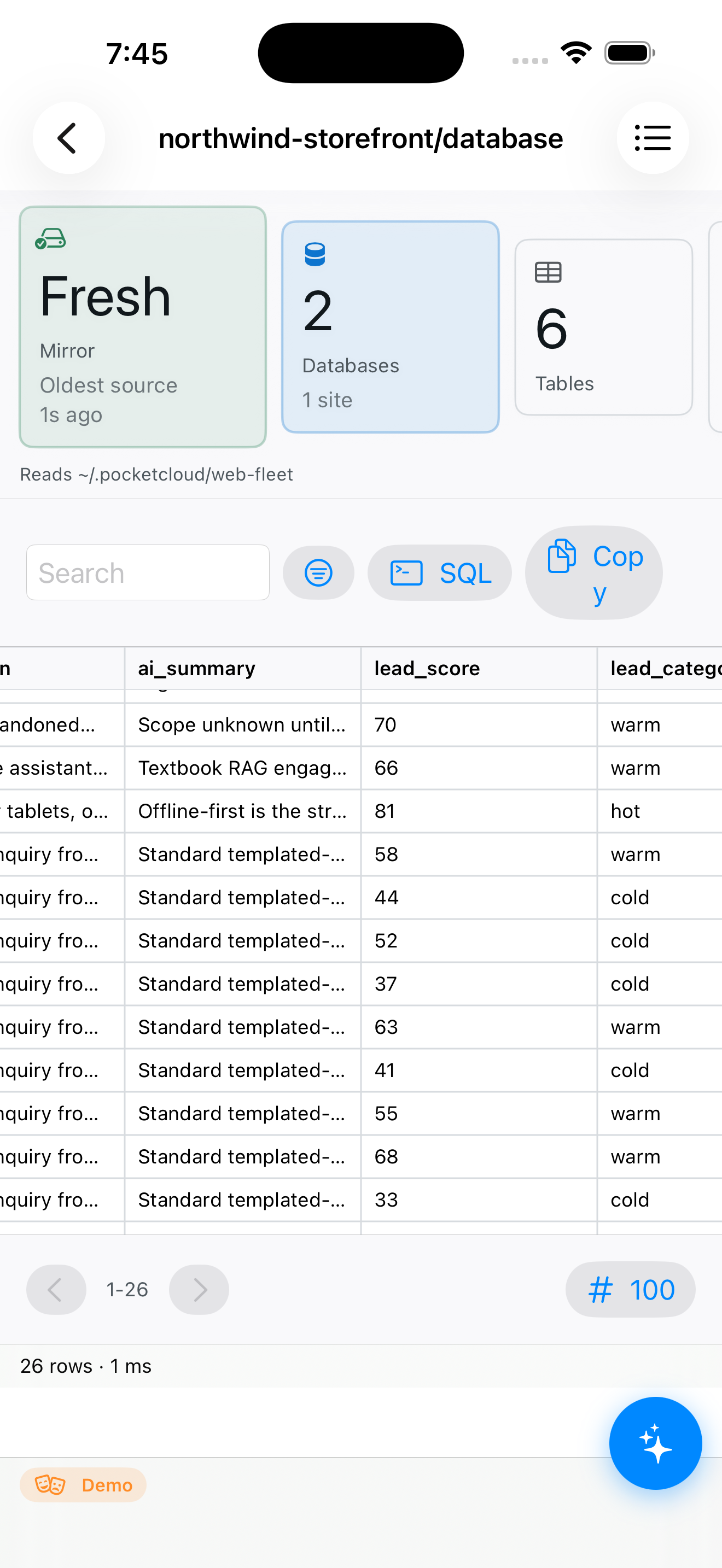The height and width of the screenshot is (1568, 722).
Task: Go to the previous page arrow
Action: [x=56, y=1290]
